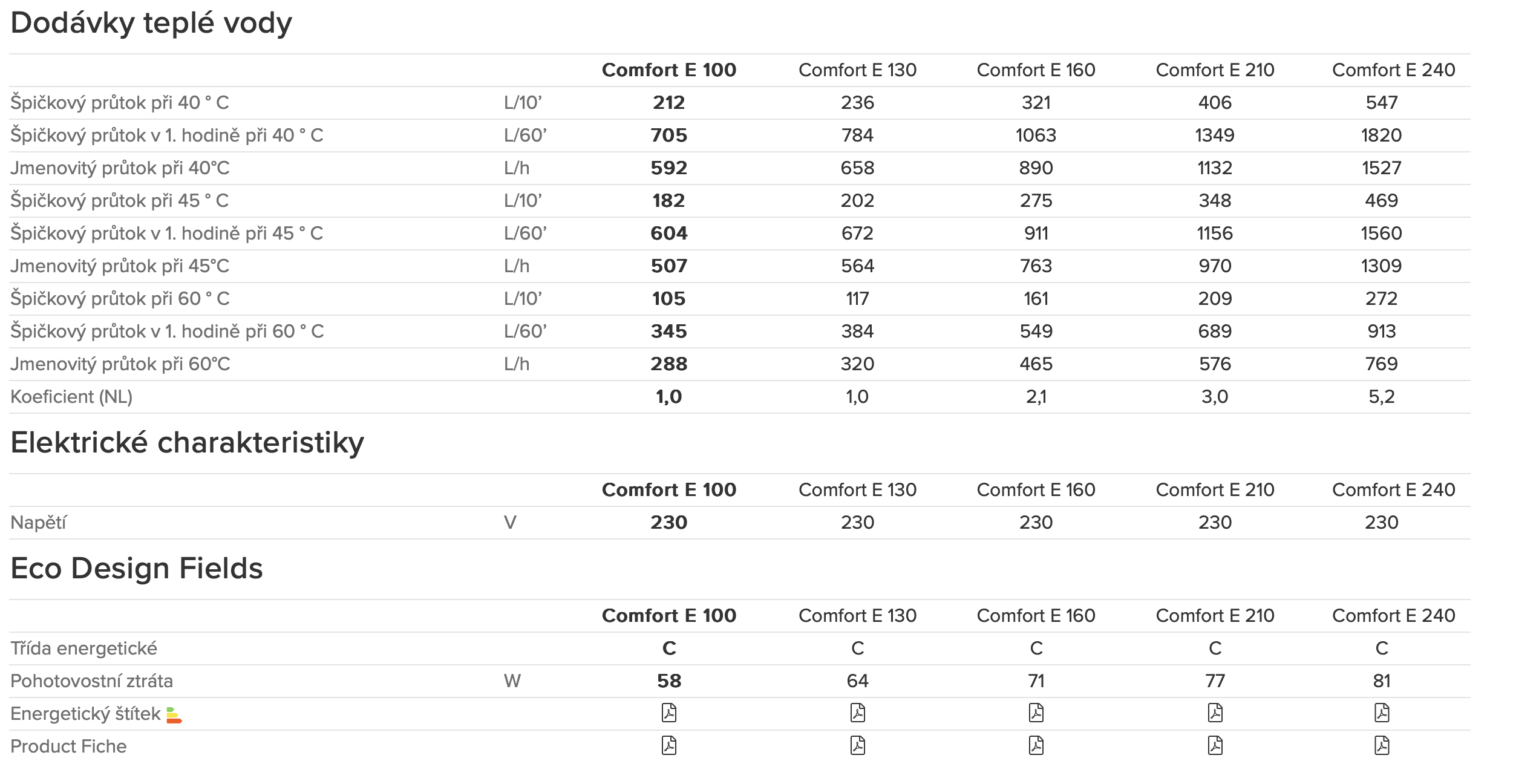Click the Eco Design Fields heading
Image resolution: width=1539 pixels, height=784 pixels.
coord(137,569)
